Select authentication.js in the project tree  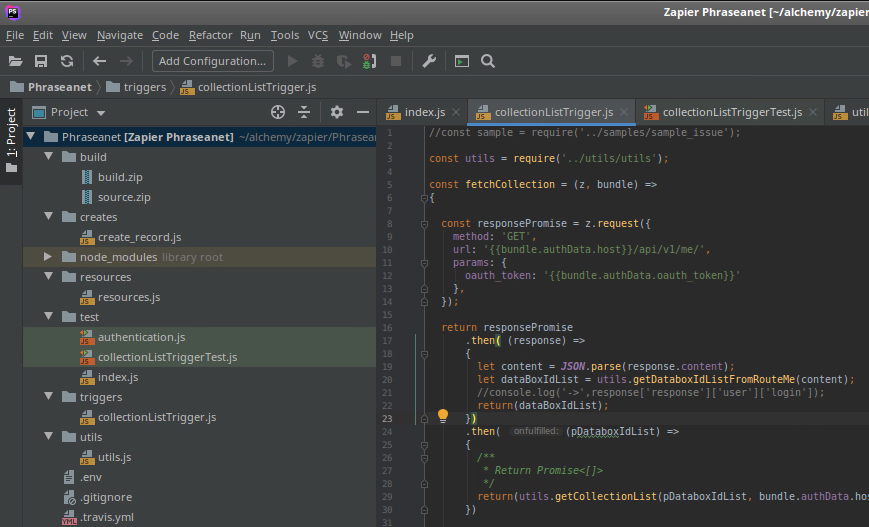click(141, 337)
